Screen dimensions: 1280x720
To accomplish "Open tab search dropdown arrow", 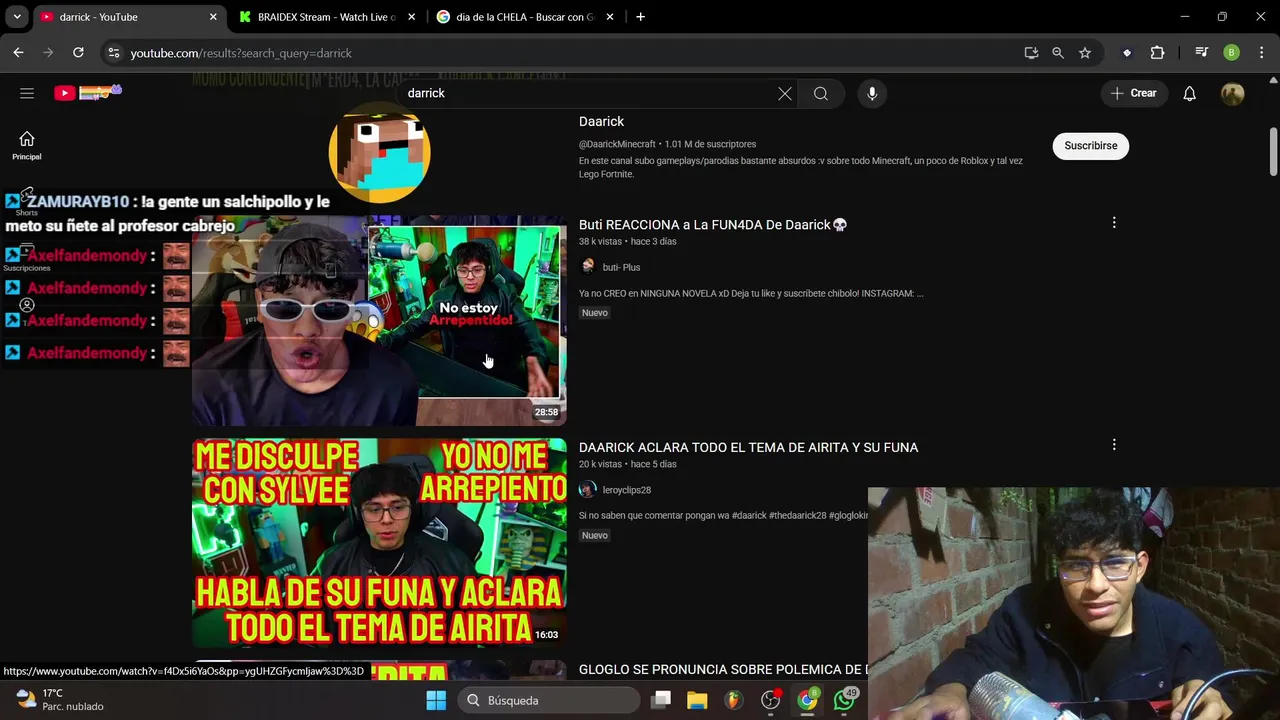I will (x=16, y=17).
